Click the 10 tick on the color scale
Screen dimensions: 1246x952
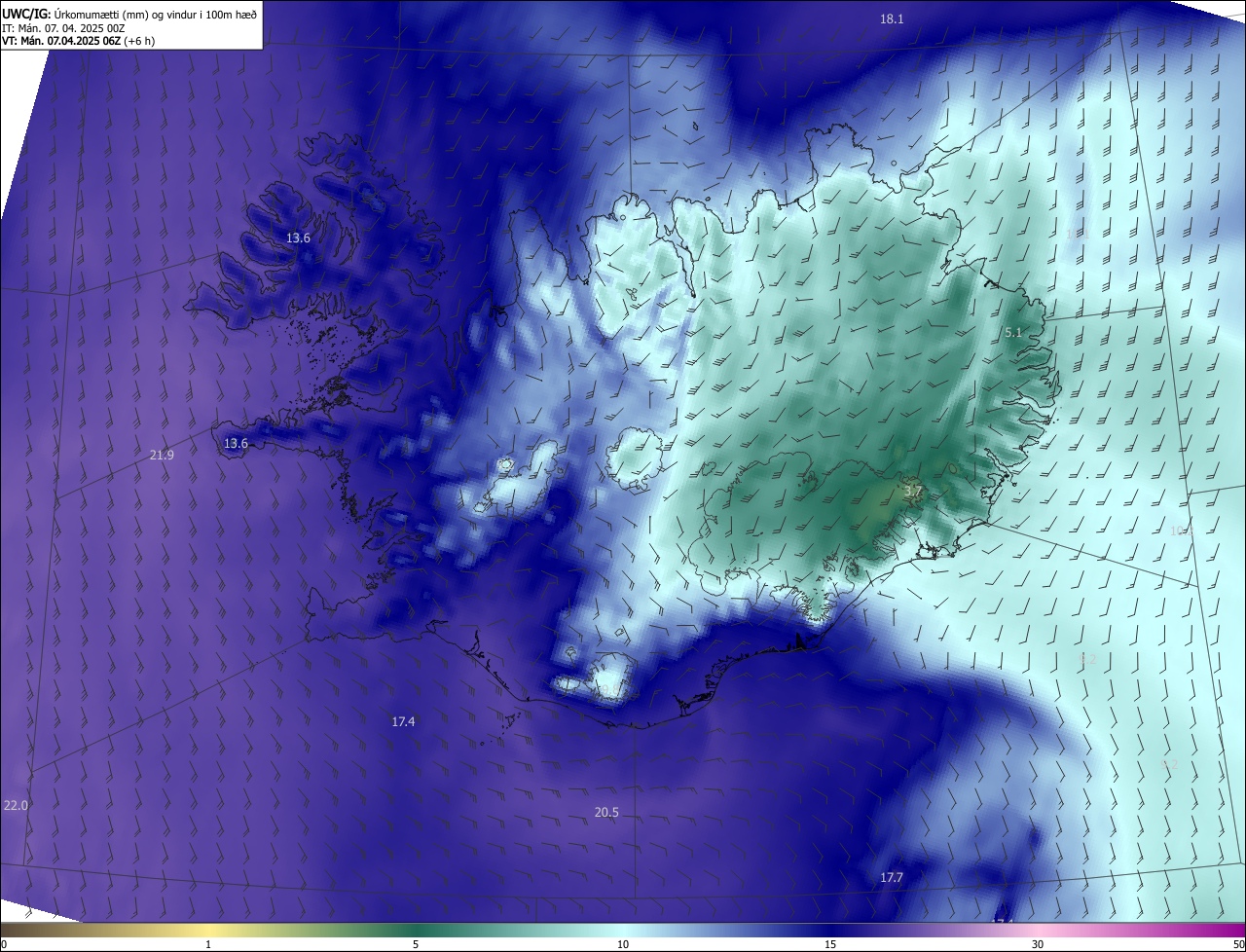(x=623, y=944)
